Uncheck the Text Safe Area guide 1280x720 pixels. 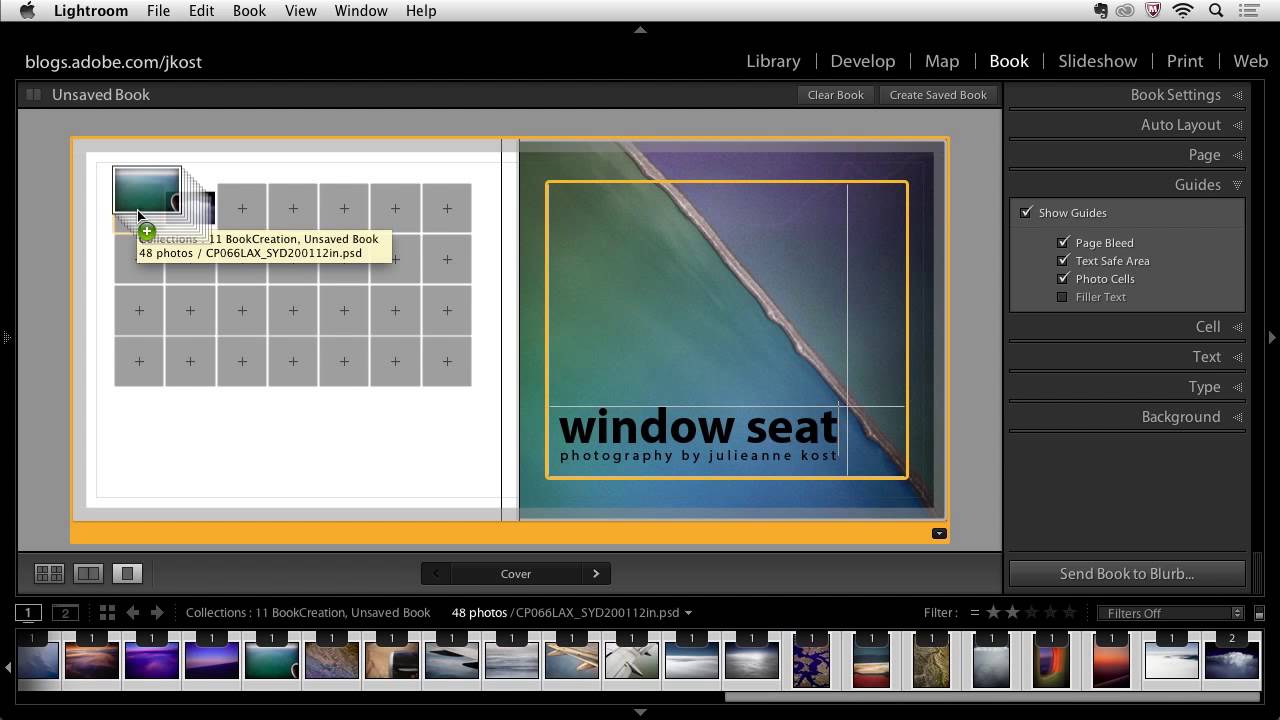[x=1063, y=260]
